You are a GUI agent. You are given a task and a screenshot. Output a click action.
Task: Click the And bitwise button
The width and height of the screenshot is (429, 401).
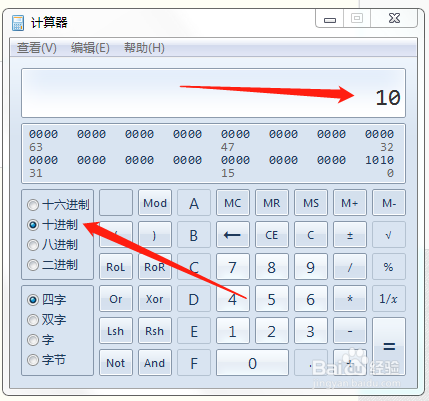(155, 363)
